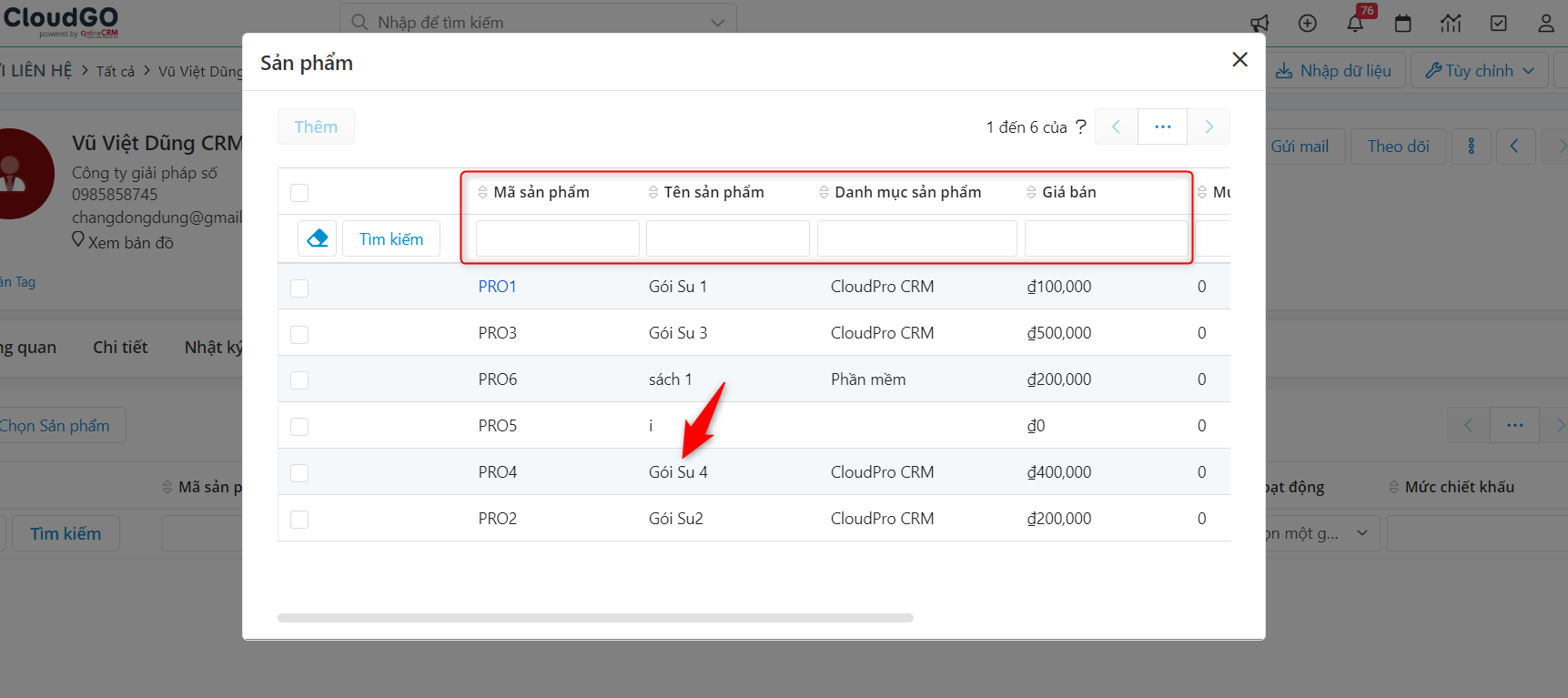Screen dimensions: 1568x698
Task: Select the Gói Su 4 cell
Action: (x=678, y=472)
